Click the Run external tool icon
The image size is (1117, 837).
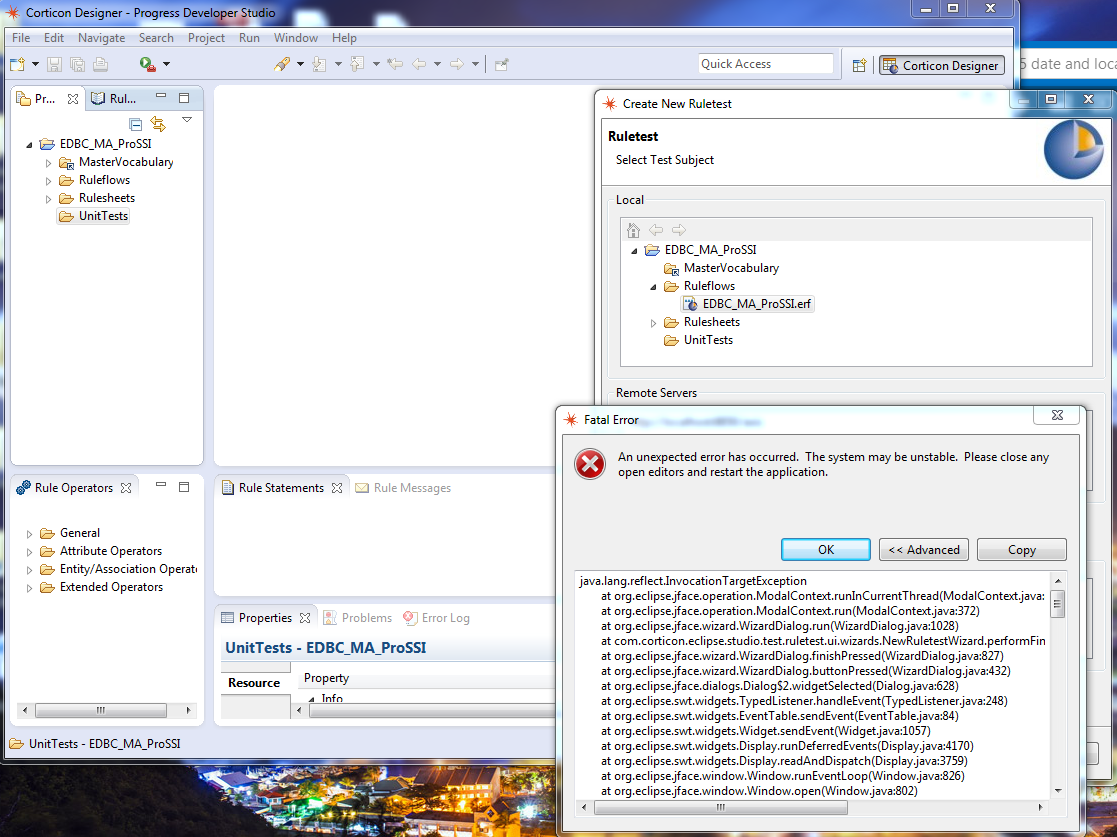pyautogui.click(x=147, y=64)
